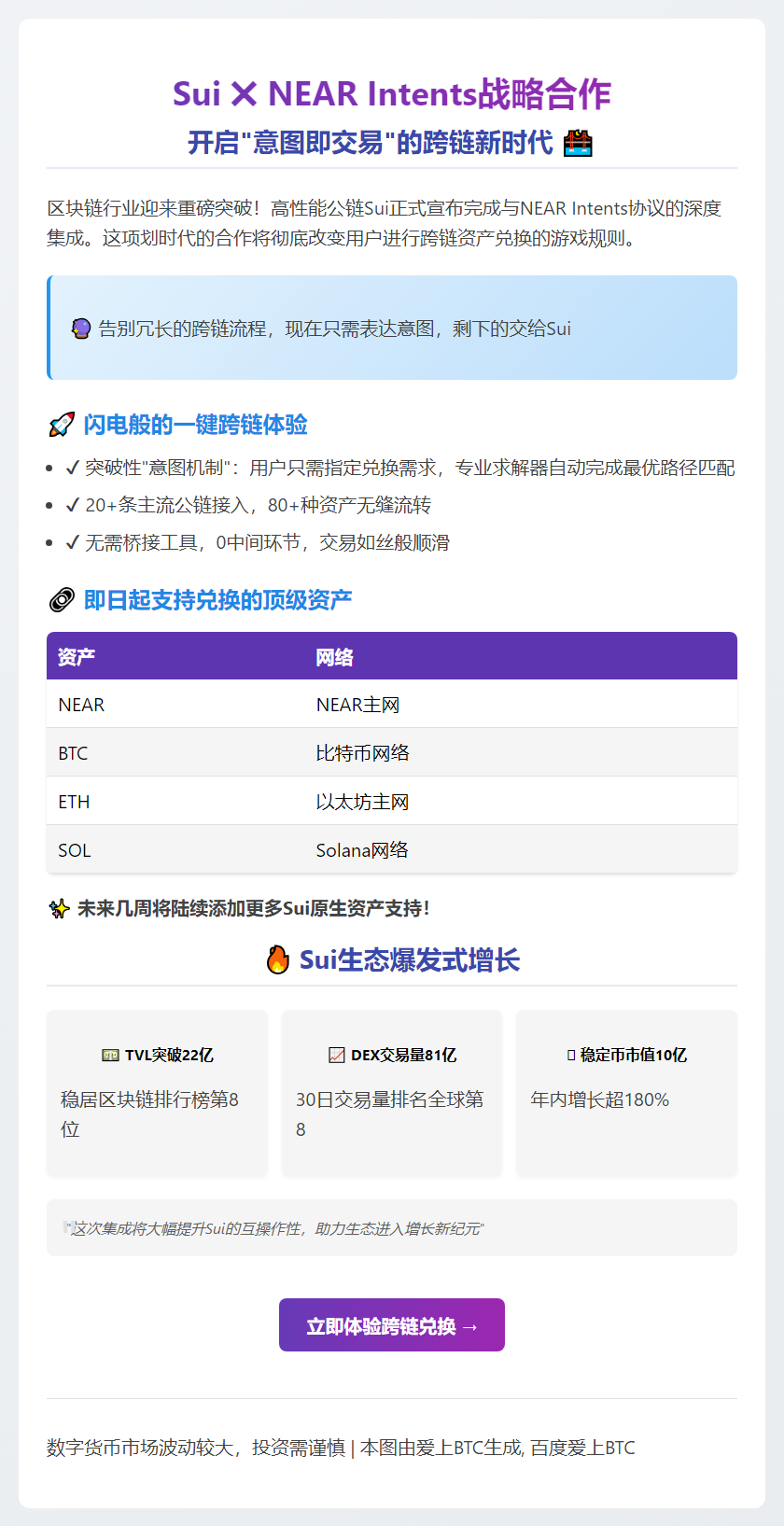Image resolution: width=784 pixels, height=1526 pixels.
Task: Click the quote 这次集成将大幅提升Sui的互操作性
Action: click(x=278, y=1228)
